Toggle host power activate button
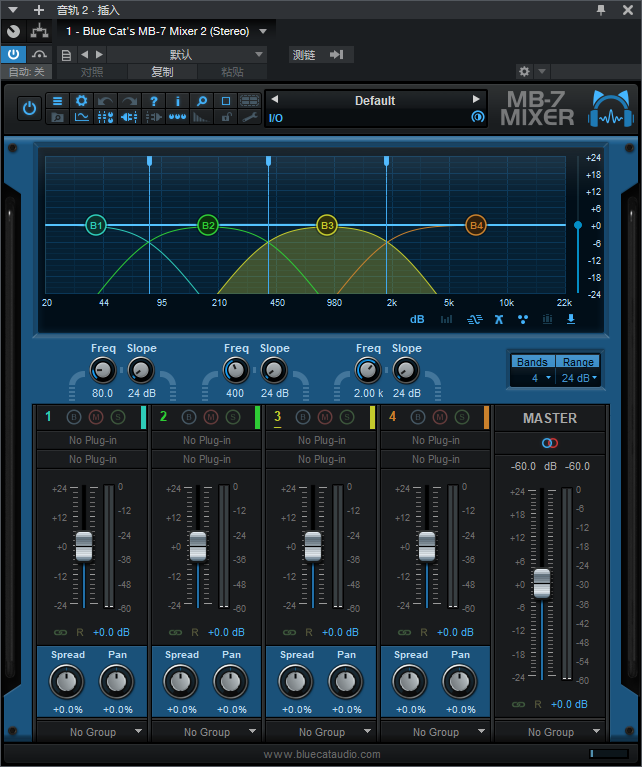 13,54
